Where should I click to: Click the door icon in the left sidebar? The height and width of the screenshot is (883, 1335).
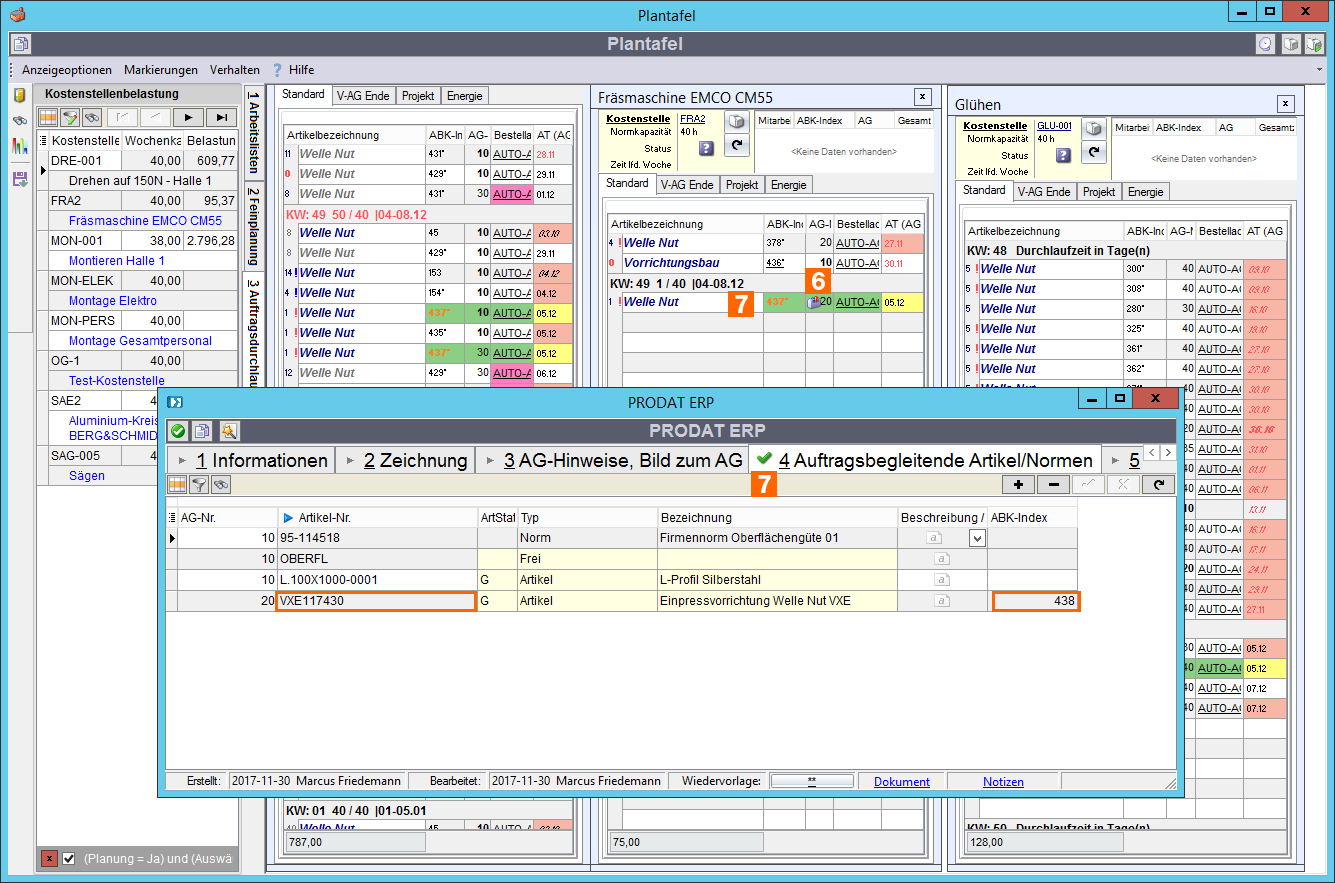click(19, 95)
